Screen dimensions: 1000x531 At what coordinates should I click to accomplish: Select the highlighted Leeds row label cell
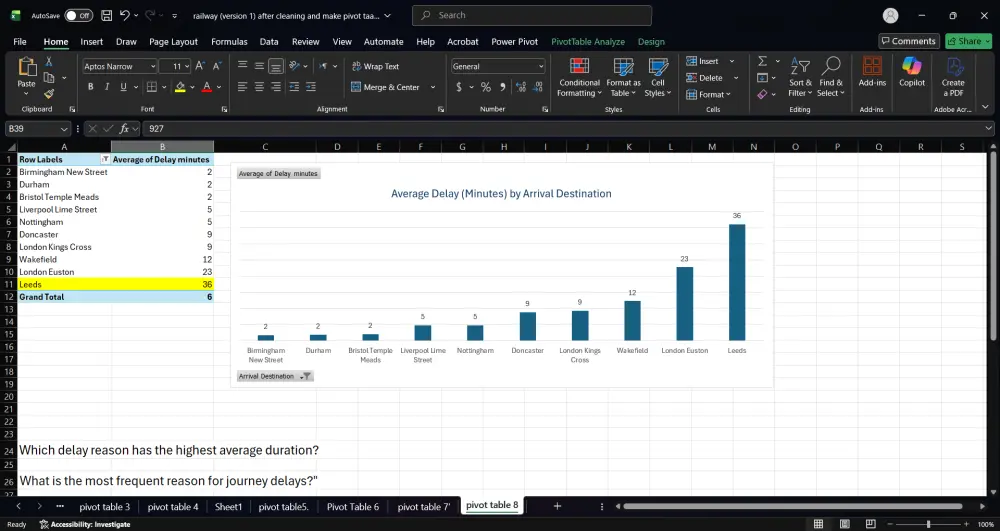[x=64, y=284]
